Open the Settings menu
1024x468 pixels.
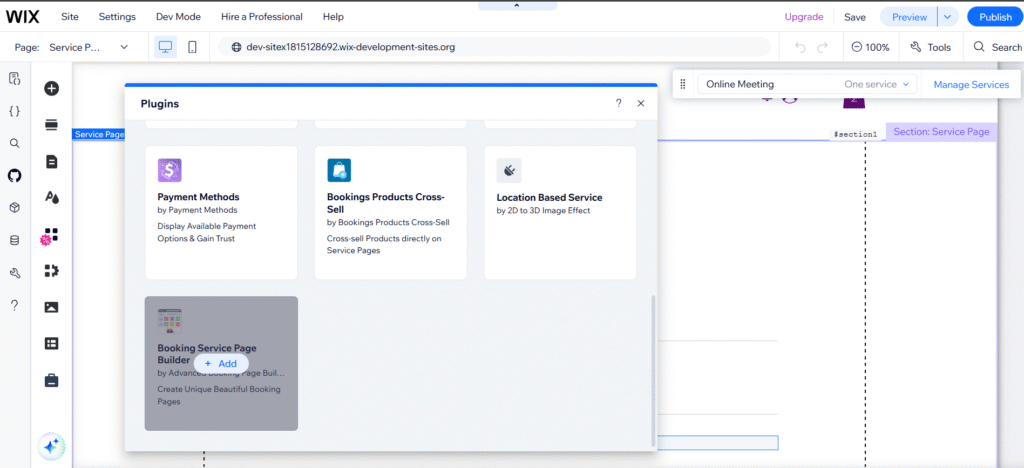[117, 17]
